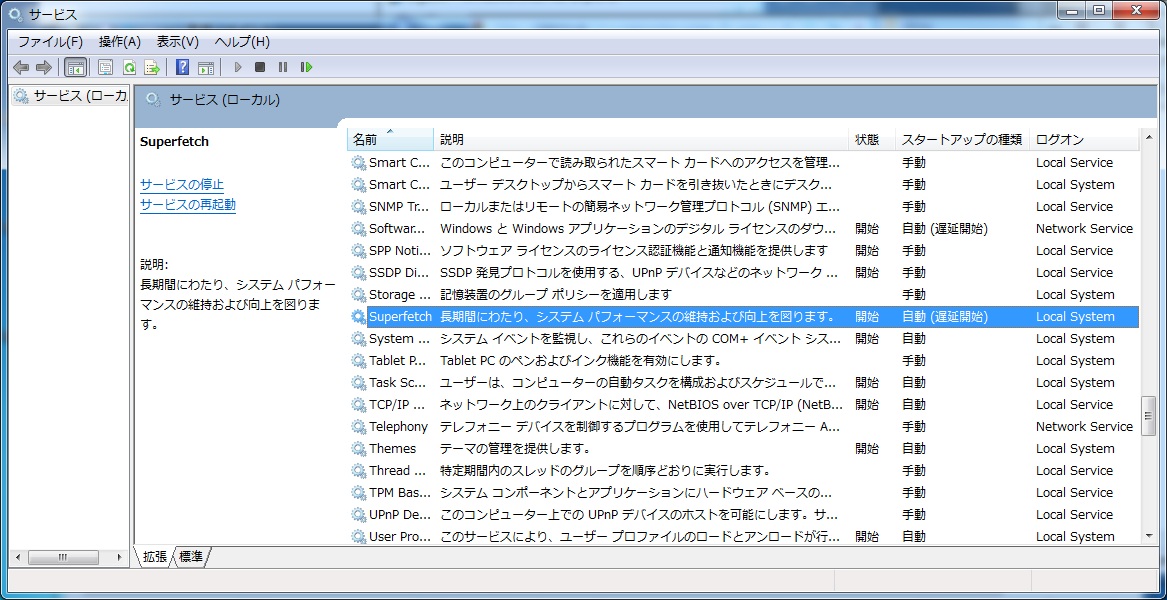Open the ヘルプ(H) menu
1167x600 pixels.
pos(242,42)
